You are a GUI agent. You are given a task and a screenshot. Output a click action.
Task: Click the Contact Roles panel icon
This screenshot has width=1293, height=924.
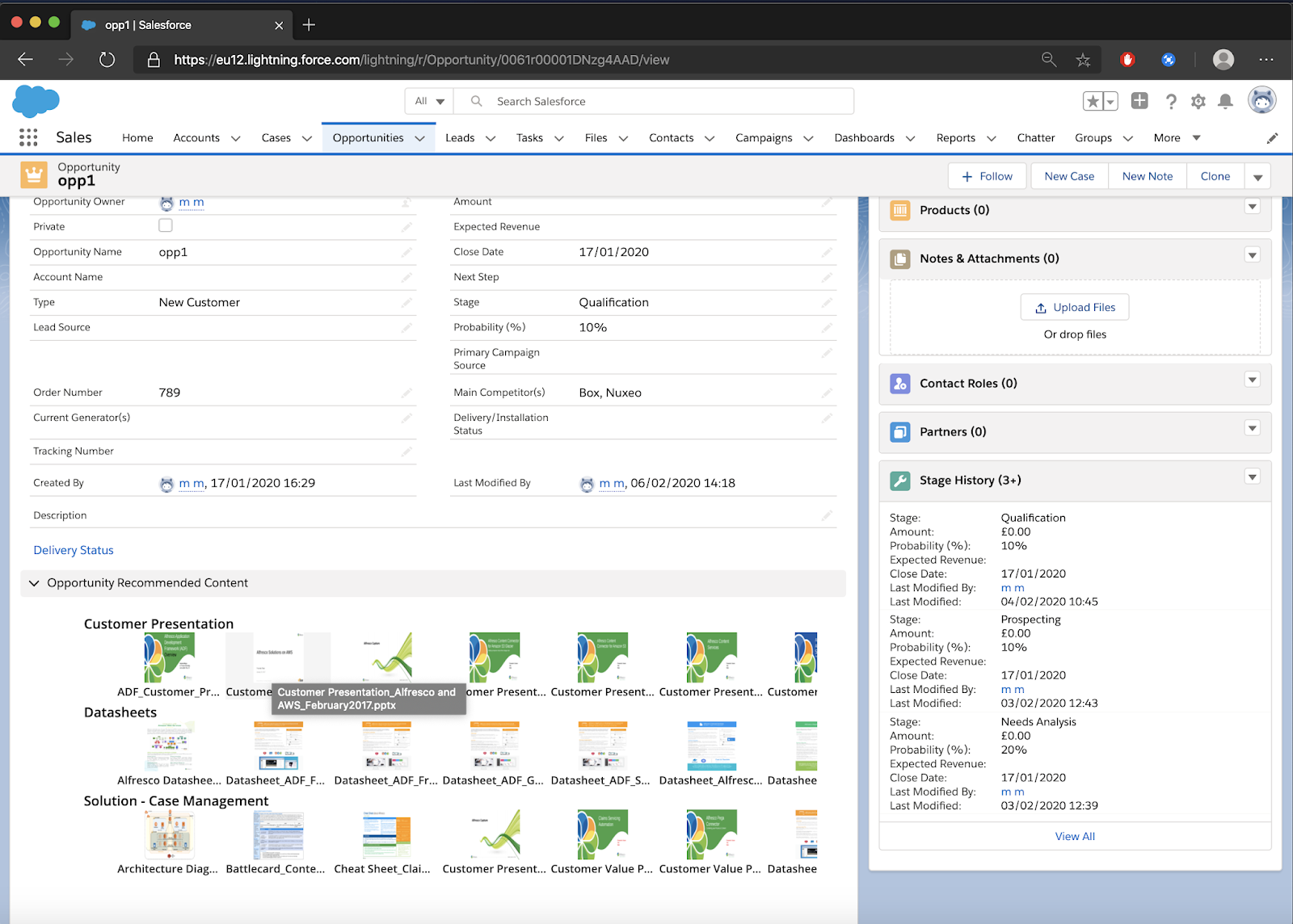point(899,384)
